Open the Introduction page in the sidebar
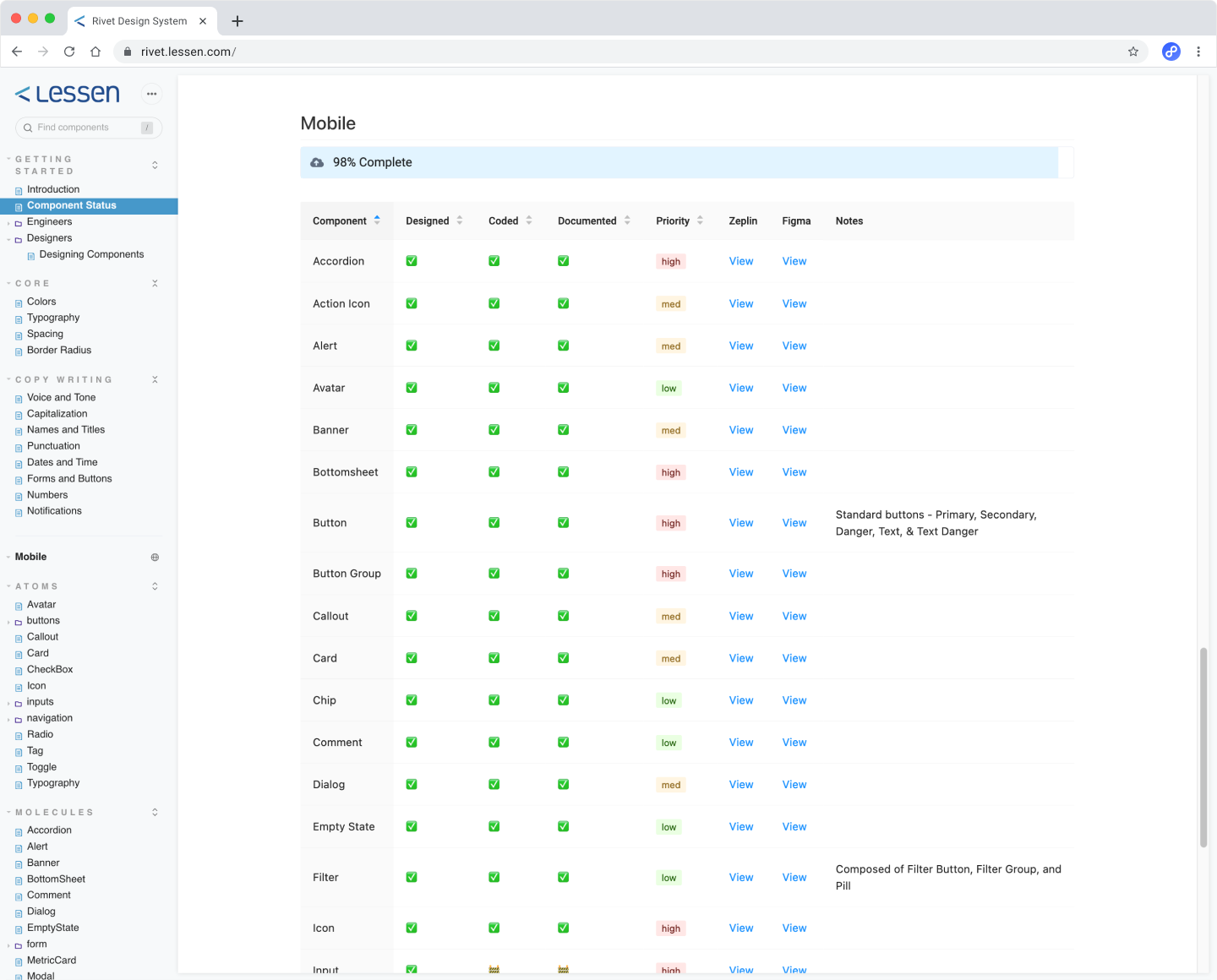This screenshot has height=980, width=1217. coord(53,190)
